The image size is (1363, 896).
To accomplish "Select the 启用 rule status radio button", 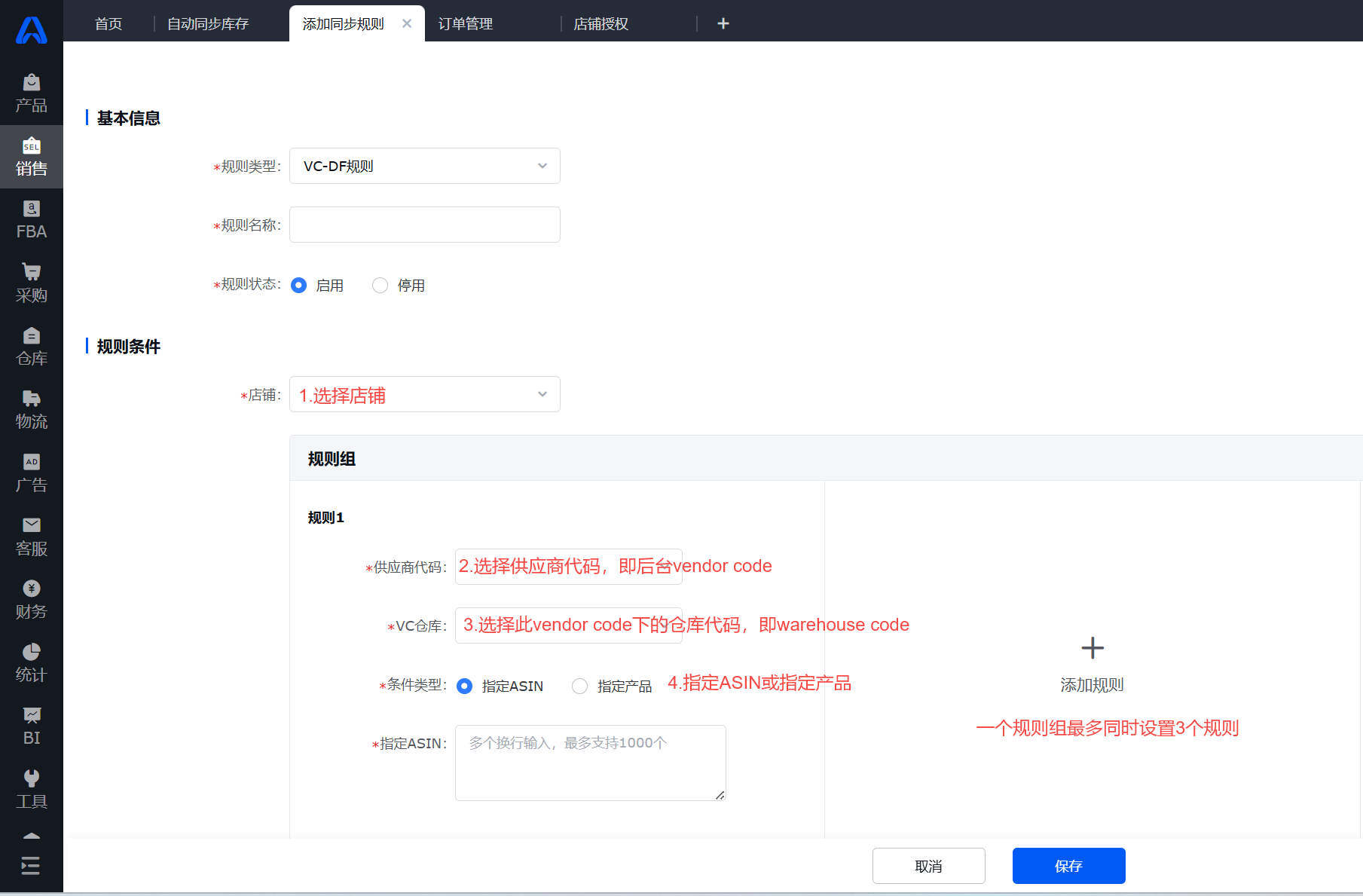I will click(x=299, y=285).
